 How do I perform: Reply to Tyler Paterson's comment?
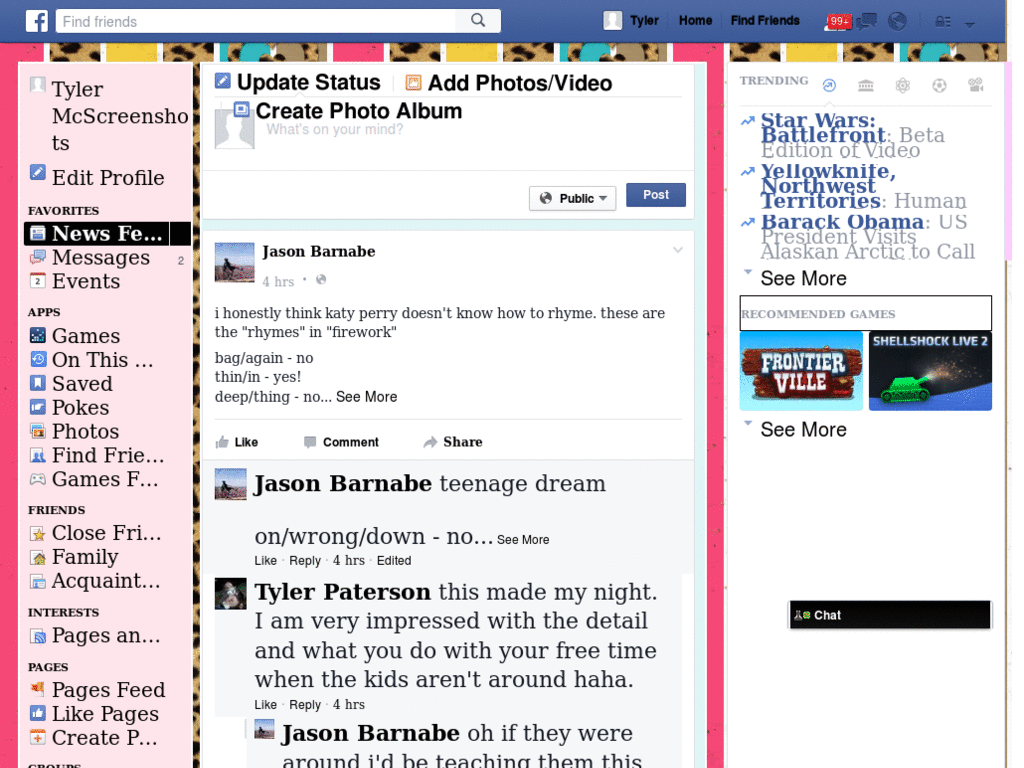[x=305, y=705]
